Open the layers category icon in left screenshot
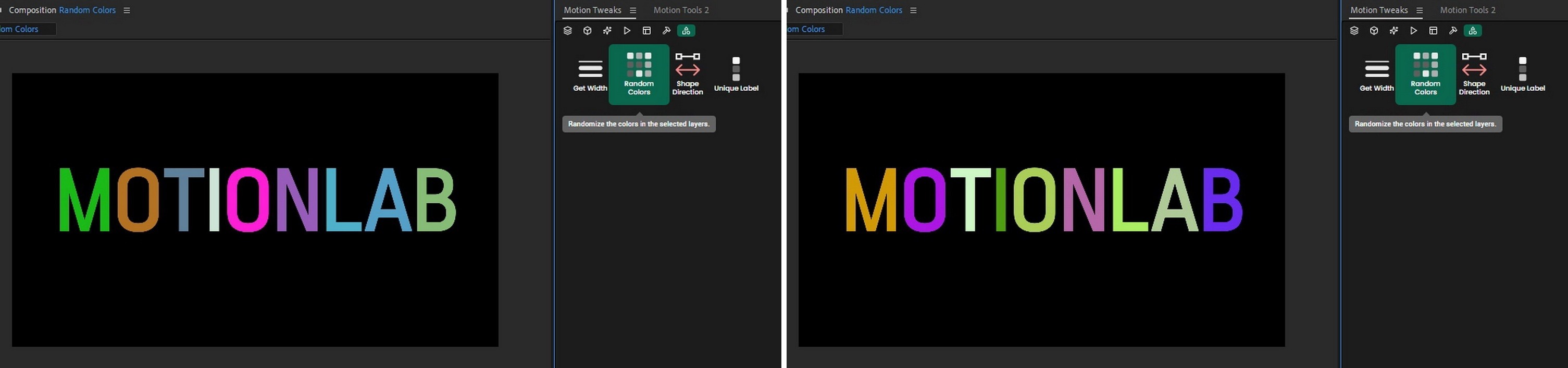The height and width of the screenshot is (368, 1568). point(567,30)
